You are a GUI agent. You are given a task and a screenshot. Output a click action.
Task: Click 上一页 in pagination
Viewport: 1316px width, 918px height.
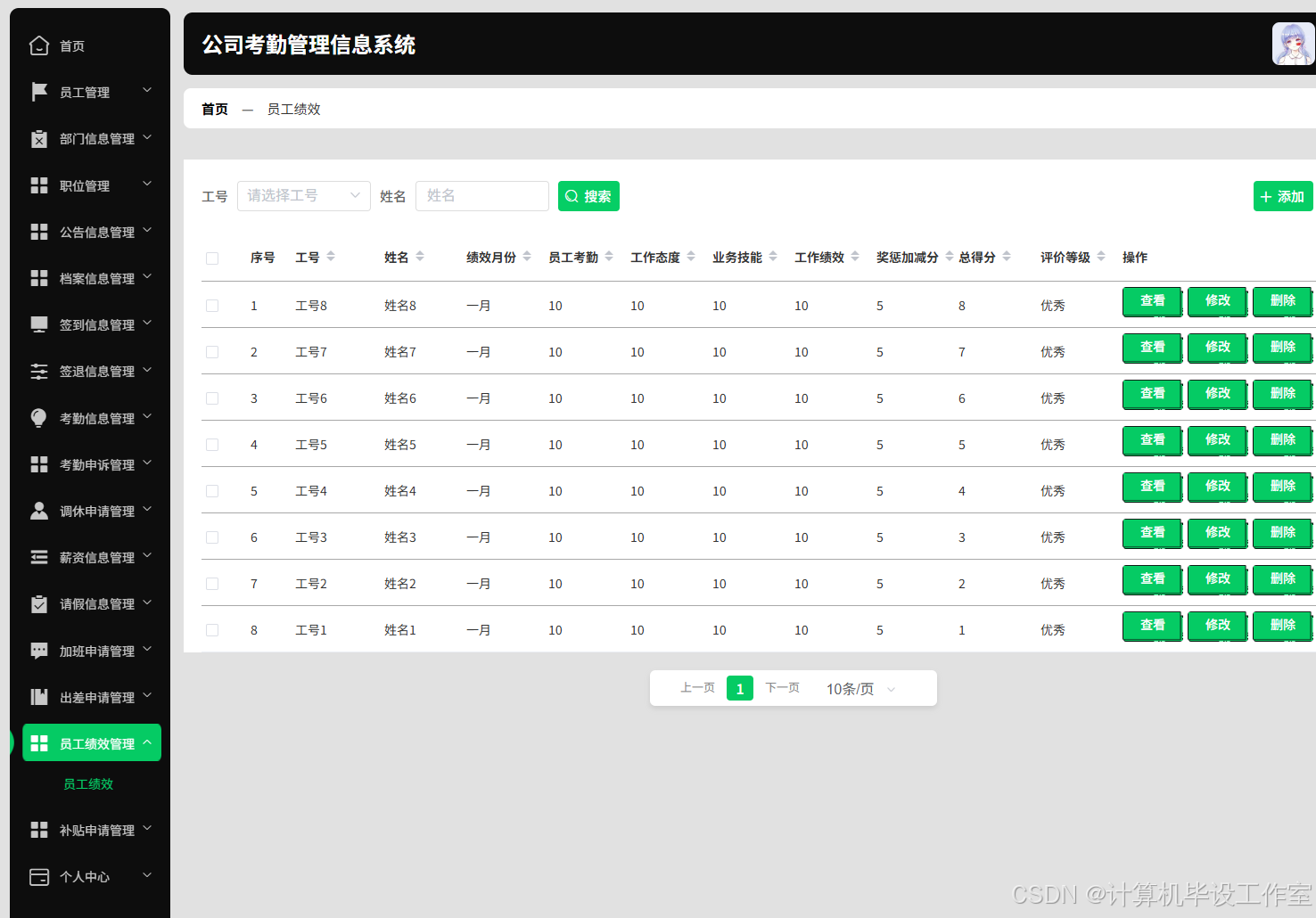pyautogui.click(x=697, y=688)
